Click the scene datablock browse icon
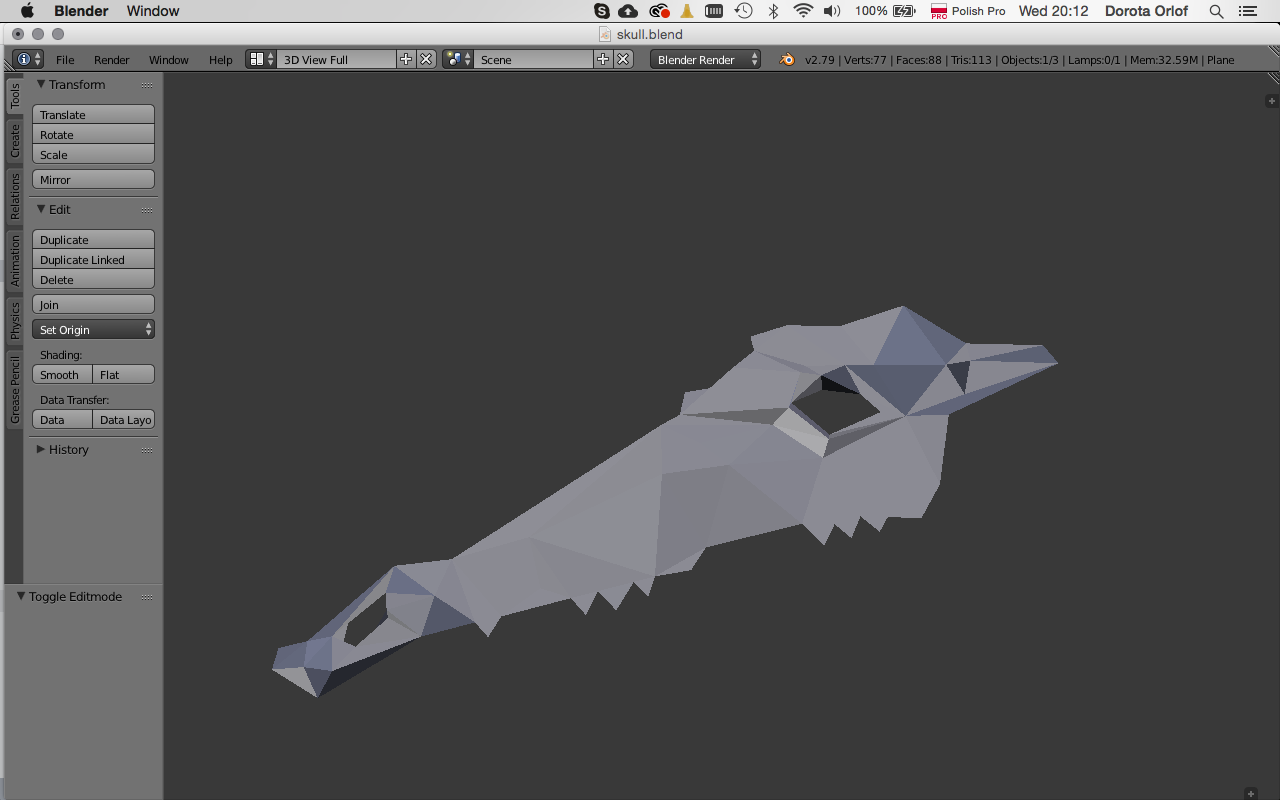 click(452, 59)
